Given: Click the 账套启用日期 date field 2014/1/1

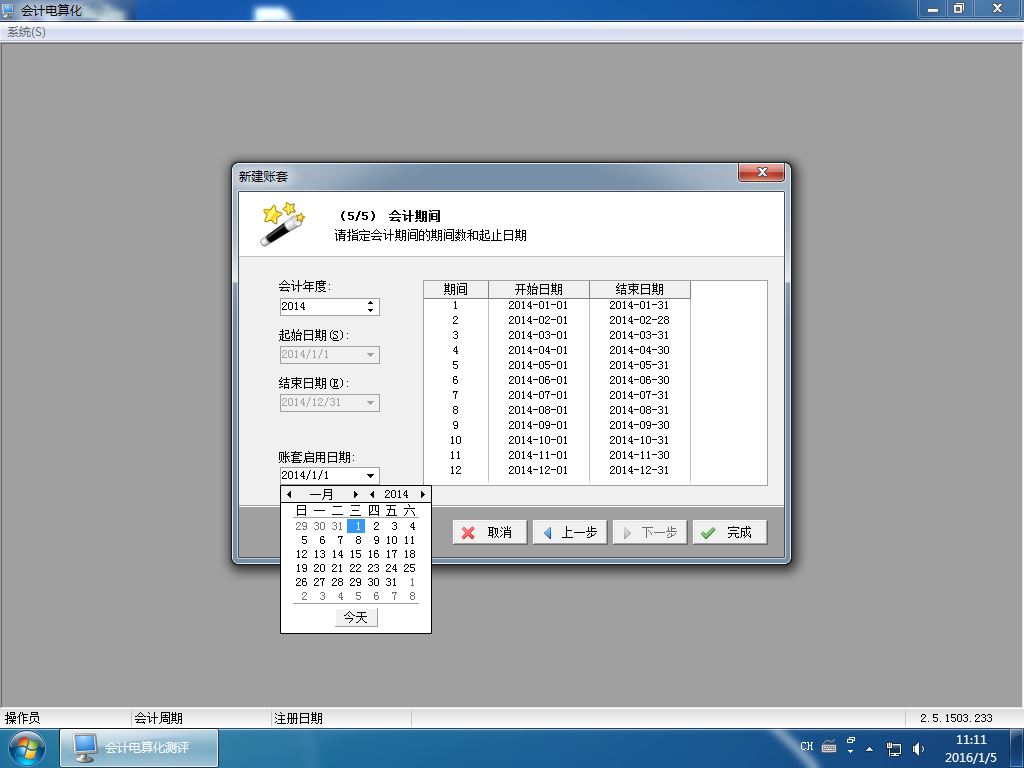Looking at the screenshot, I should (x=321, y=475).
